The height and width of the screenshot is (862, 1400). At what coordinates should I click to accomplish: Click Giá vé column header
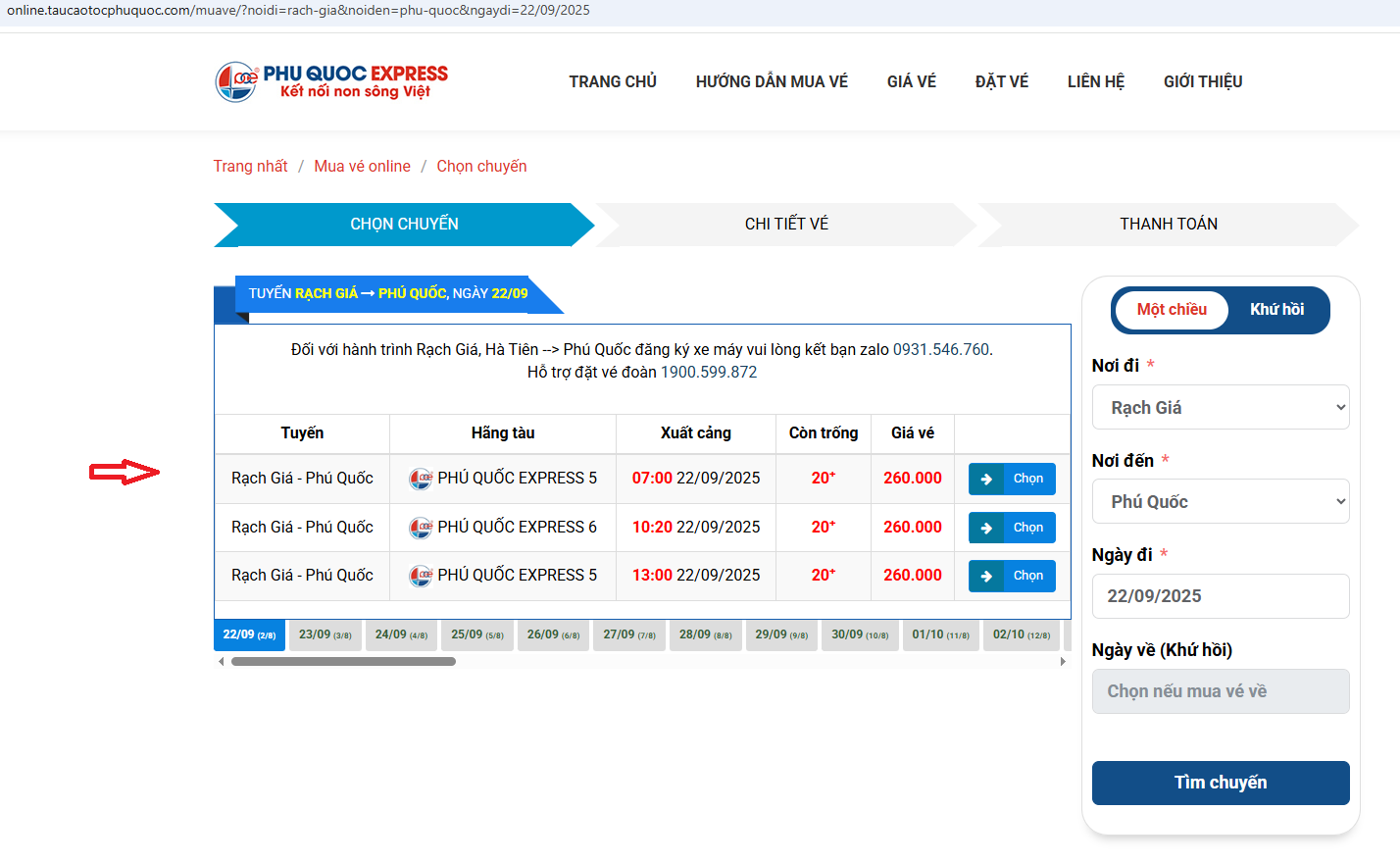pos(913,433)
